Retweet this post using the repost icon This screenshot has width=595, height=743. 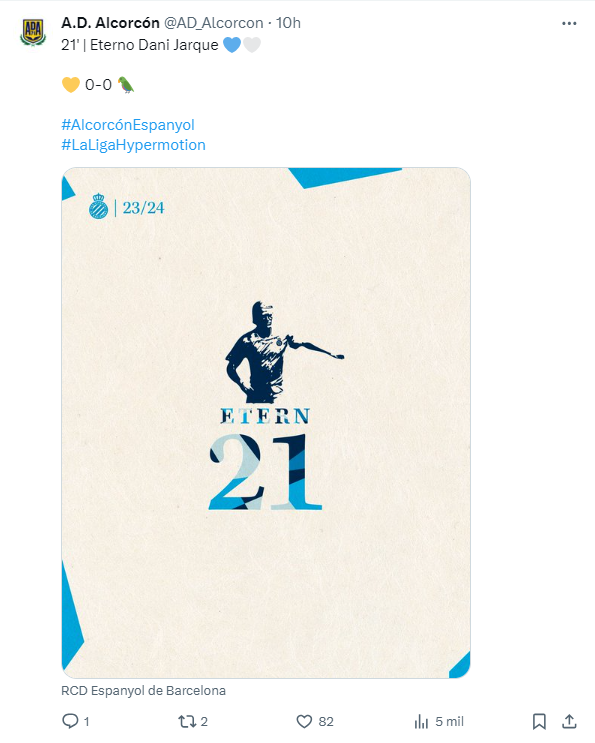tap(187, 722)
